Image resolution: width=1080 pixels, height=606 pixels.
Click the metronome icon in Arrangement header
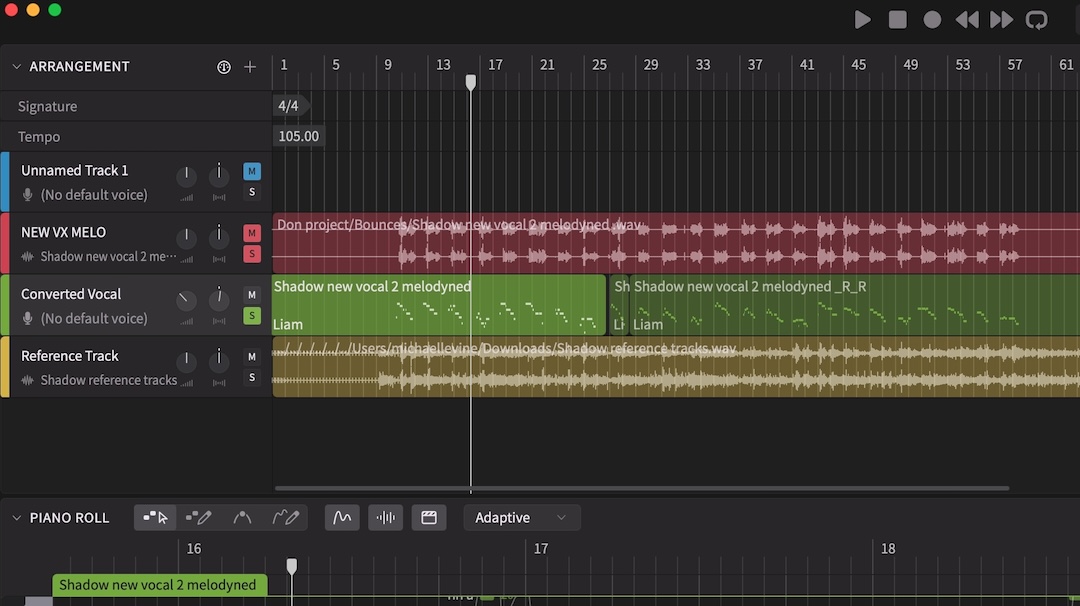coord(224,67)
